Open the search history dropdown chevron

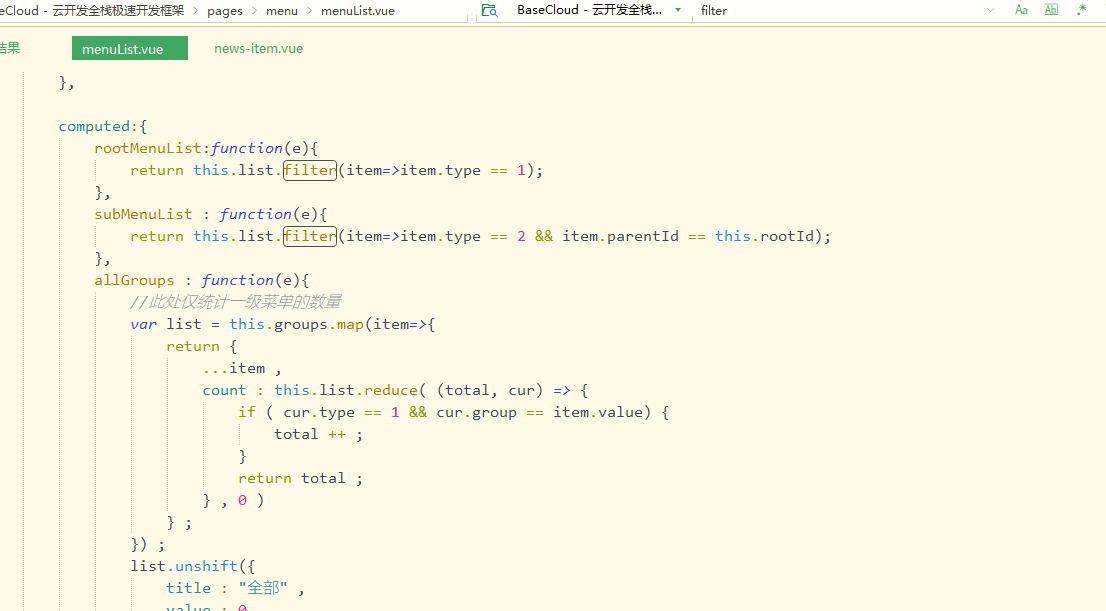click(990, 11)
